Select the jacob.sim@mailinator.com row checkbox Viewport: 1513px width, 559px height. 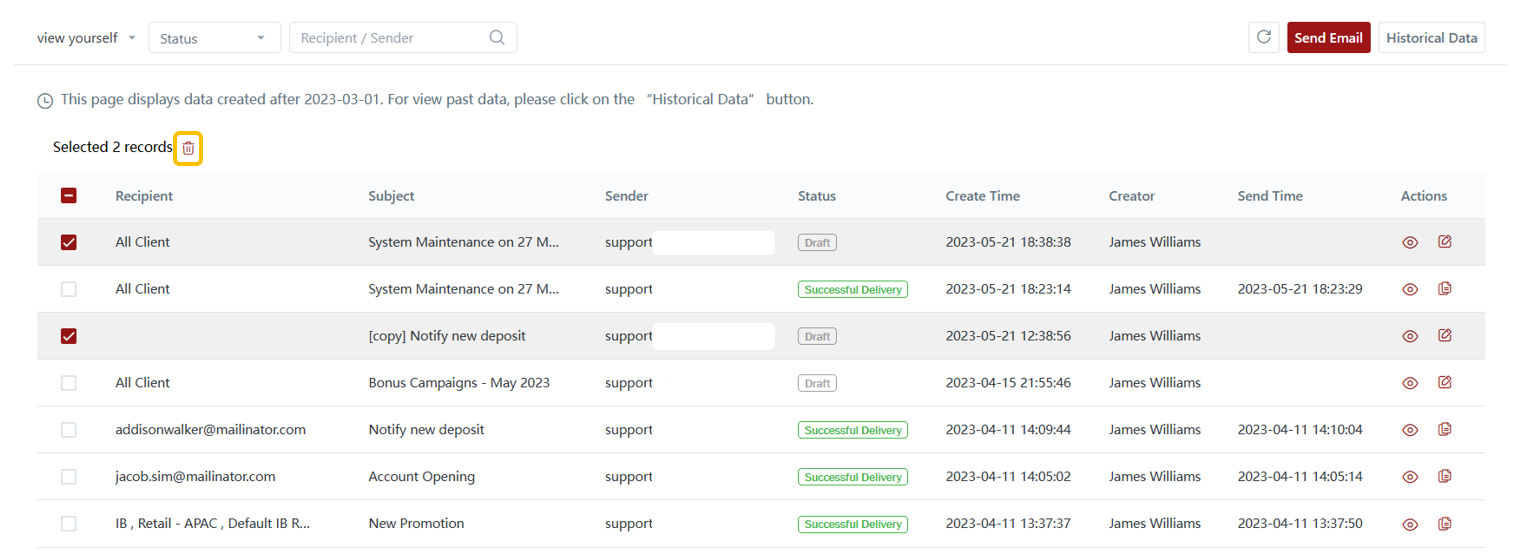click(69, 477)
